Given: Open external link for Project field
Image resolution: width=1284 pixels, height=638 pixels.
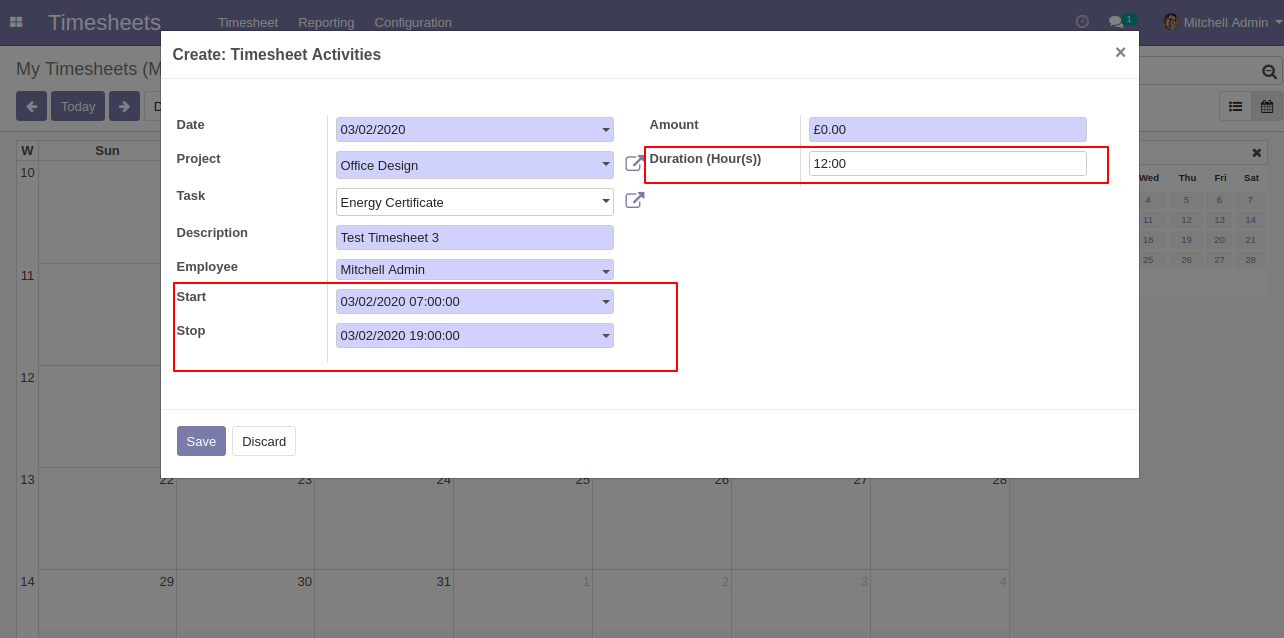Looking at the screenshot, I should tap(634, 163).
